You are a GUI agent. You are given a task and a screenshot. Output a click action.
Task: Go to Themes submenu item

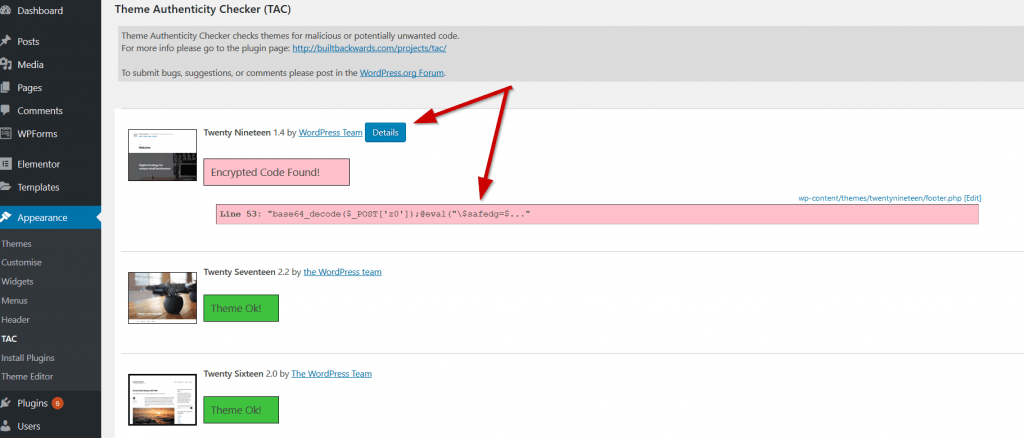[17, 243]
